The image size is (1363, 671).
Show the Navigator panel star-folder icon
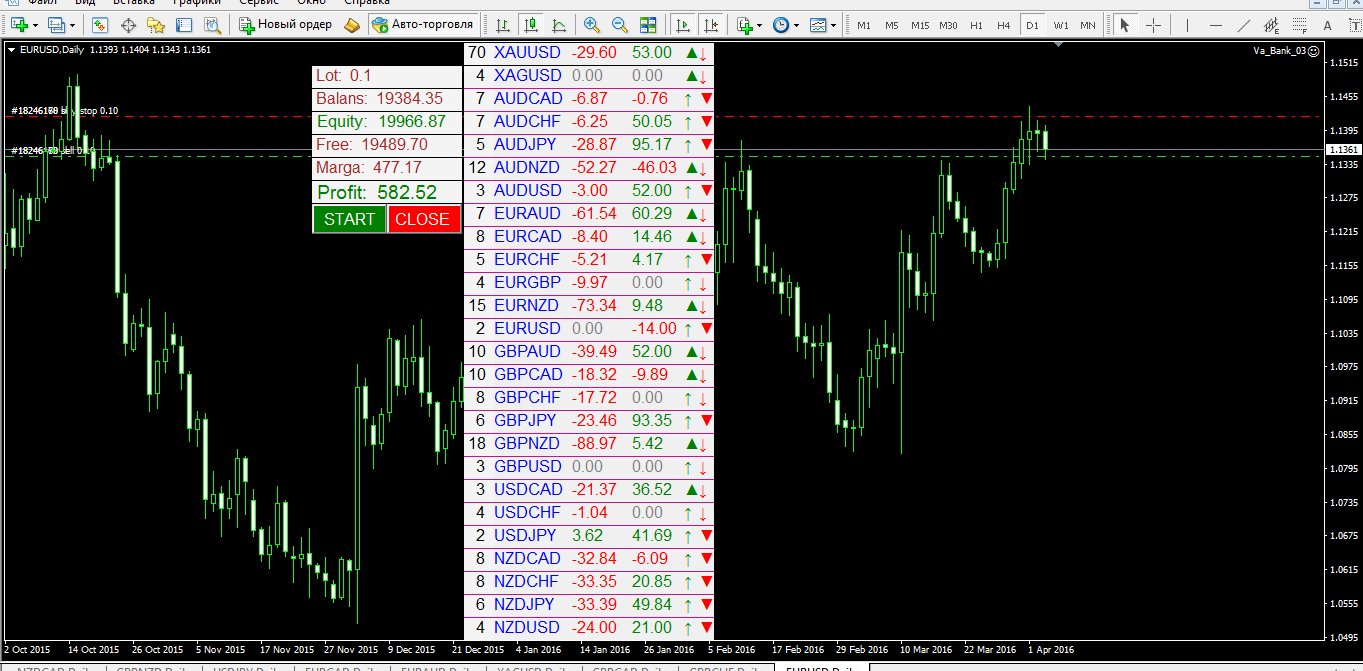click(155, 24)
